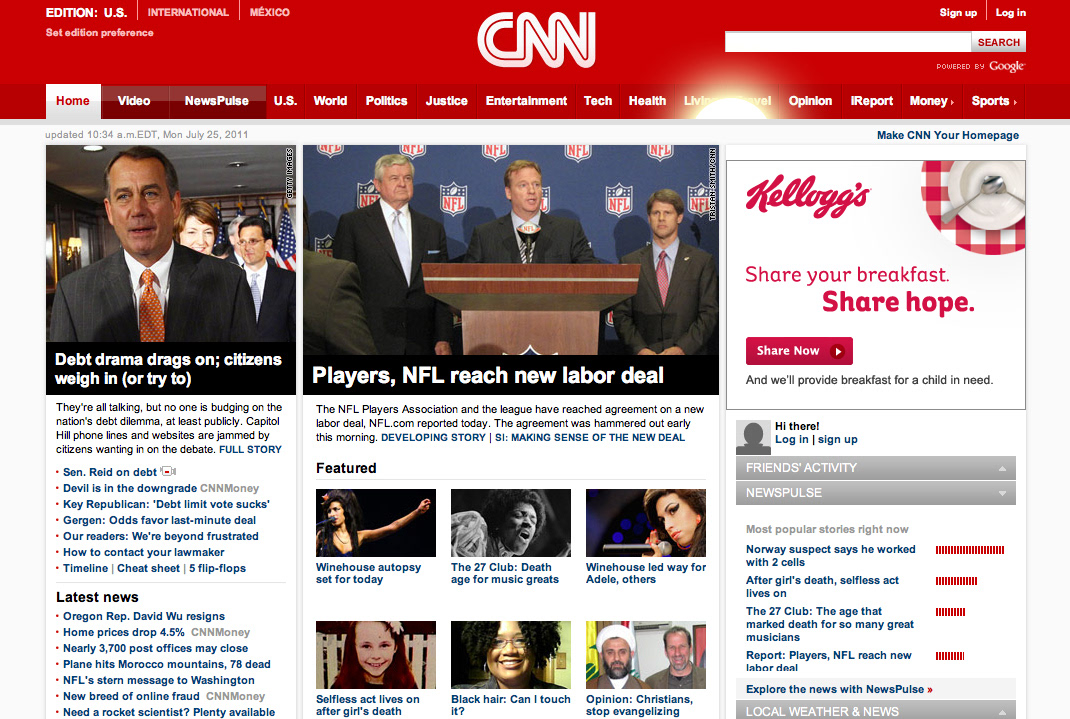The height and width of the screenshot is (719, 1070).
Task: Click popularity bar for Norway suspect story
Action: coord(970,550)
